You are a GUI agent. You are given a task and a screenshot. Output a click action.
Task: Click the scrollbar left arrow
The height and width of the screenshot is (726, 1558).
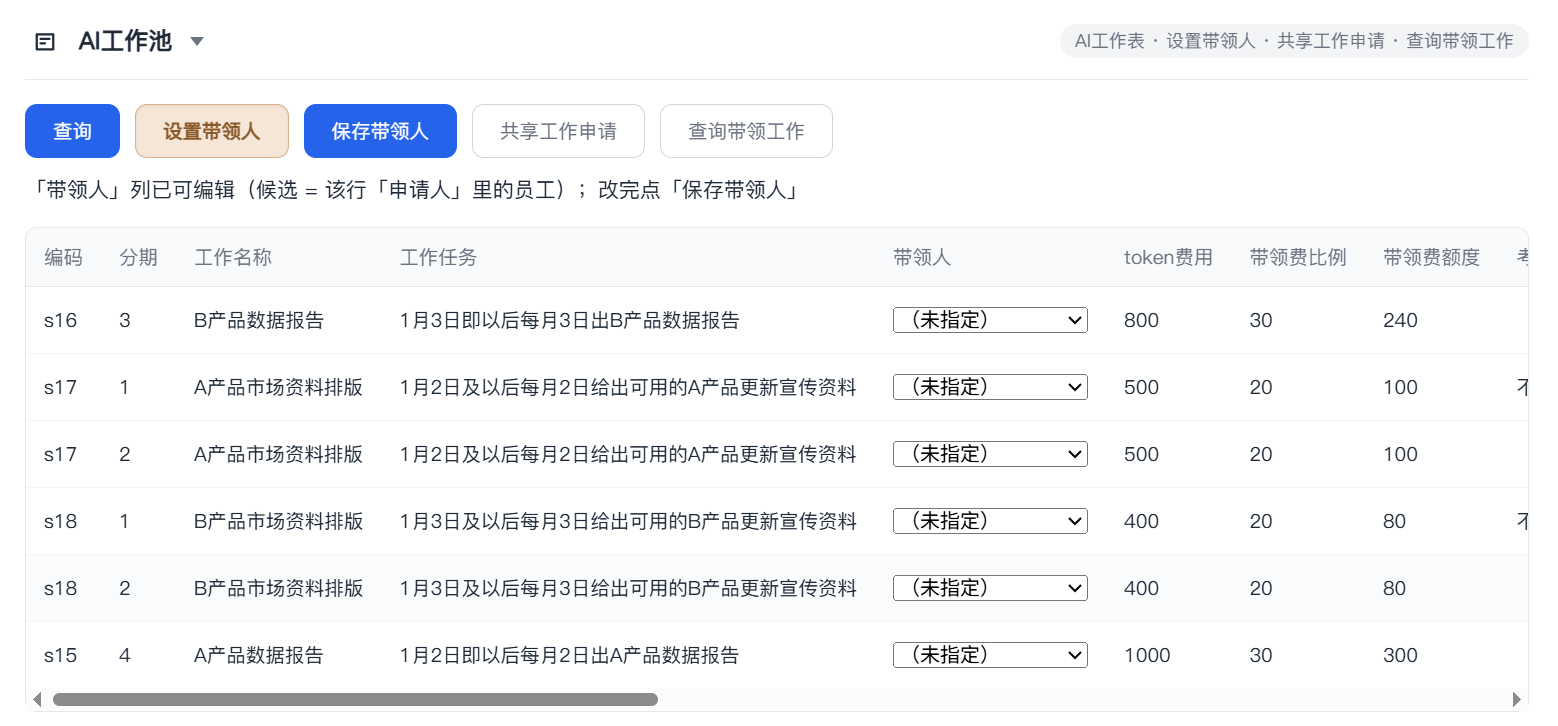click(37, 699)
